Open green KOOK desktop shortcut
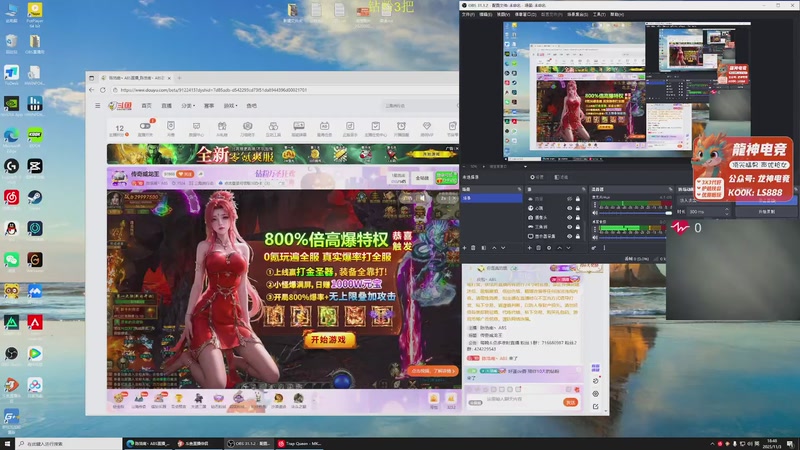 (x=35, y=135)
